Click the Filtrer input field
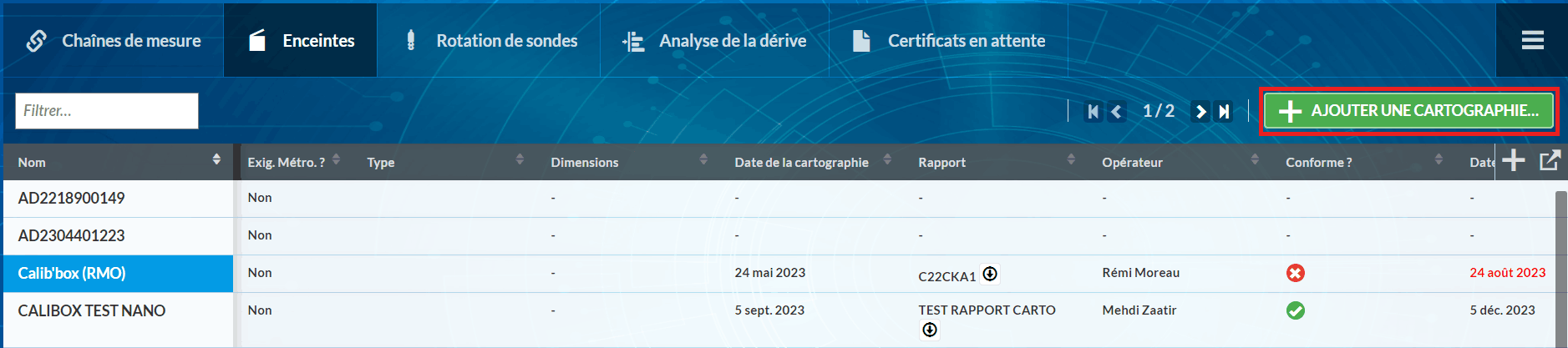Image resolution: width=1568 pixels, height=348 pixels. click(107, 111)
